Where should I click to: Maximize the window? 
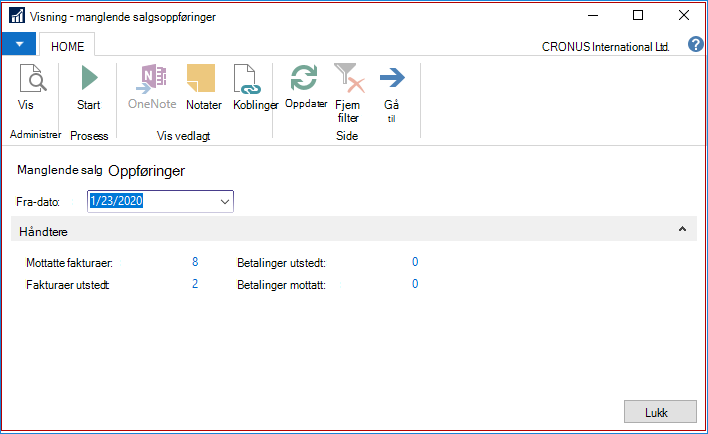click(x=638, y=16)
